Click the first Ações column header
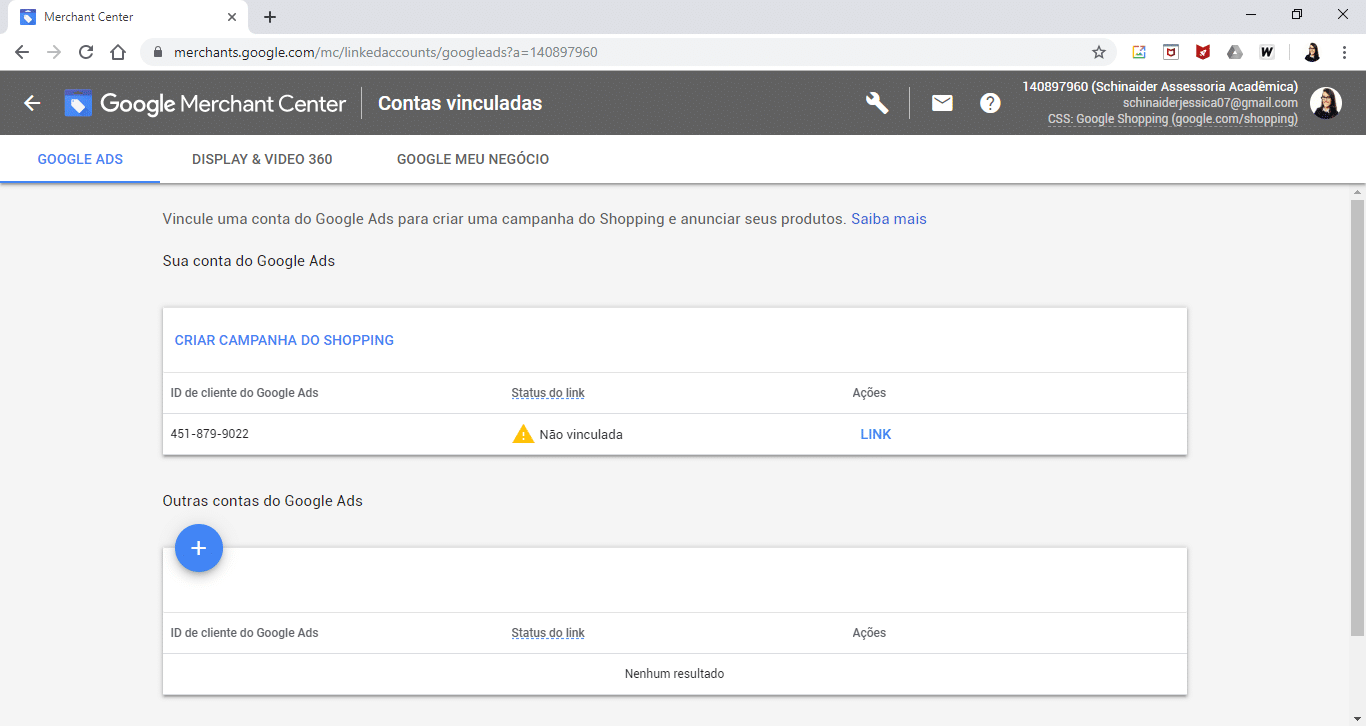1366x726 pixels. point(869,393)
